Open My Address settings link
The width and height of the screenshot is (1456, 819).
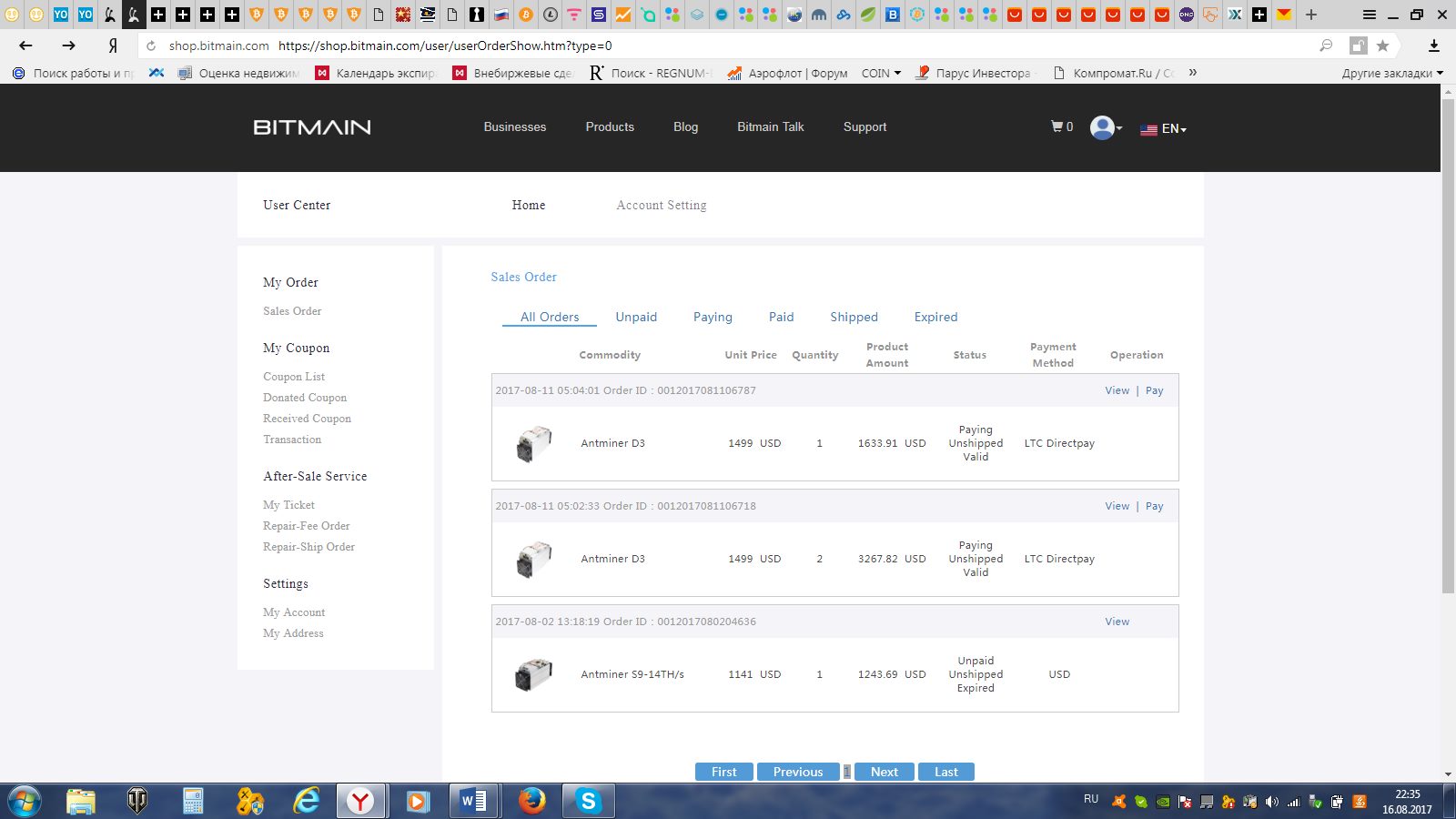pyautogui.click(x=293, y=633)
